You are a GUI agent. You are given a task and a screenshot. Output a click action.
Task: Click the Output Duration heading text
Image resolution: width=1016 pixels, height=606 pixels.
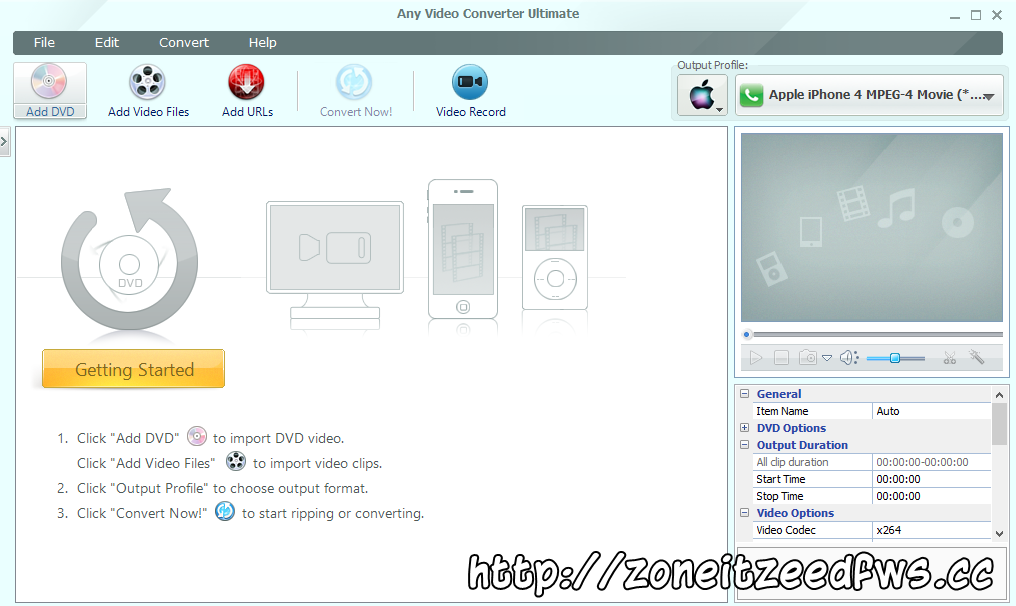point(802,445)
